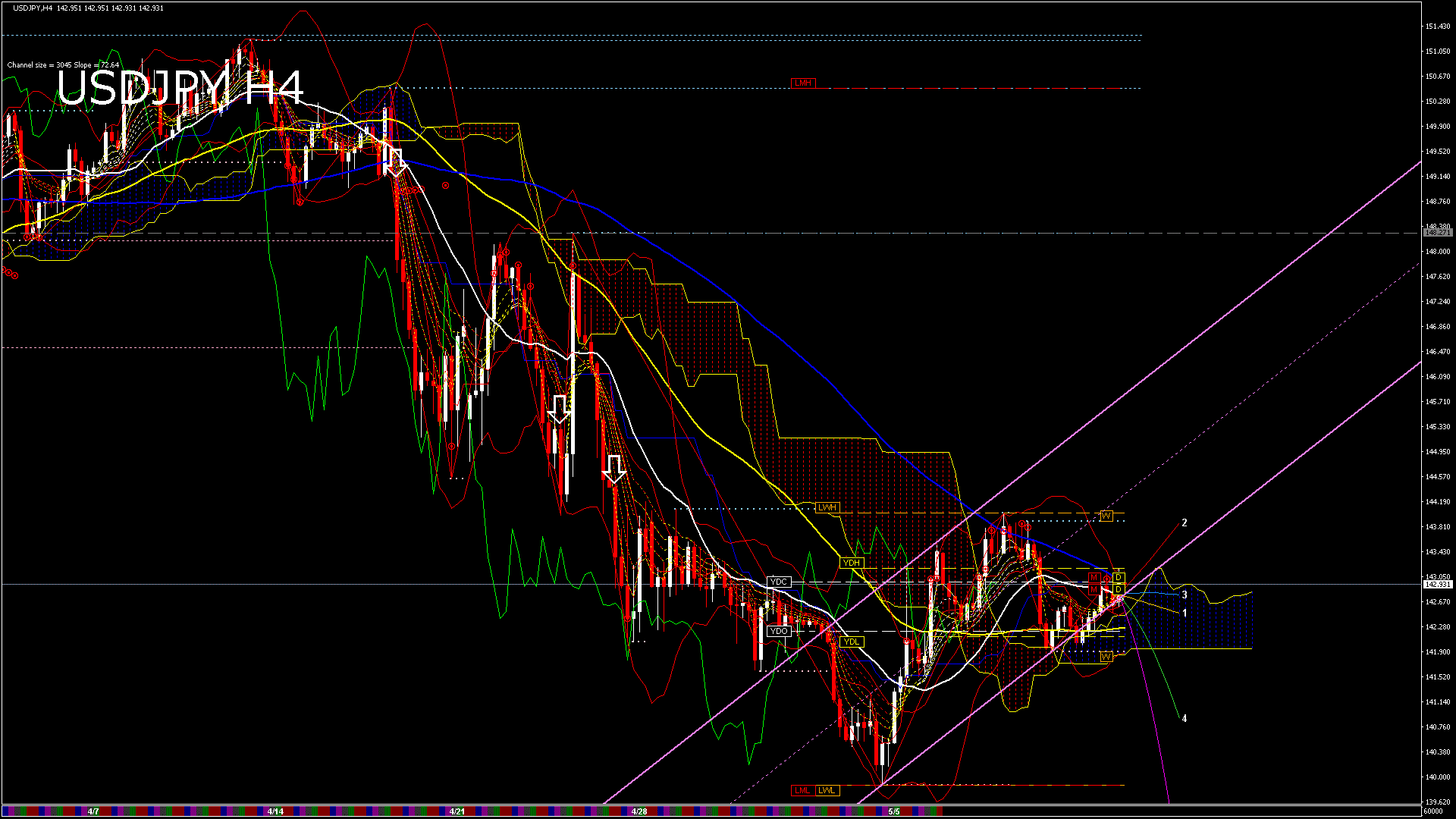The image size is (1456, 819).
Task: Click 143.430 on the price scale
Action: tap(1438, 552)
